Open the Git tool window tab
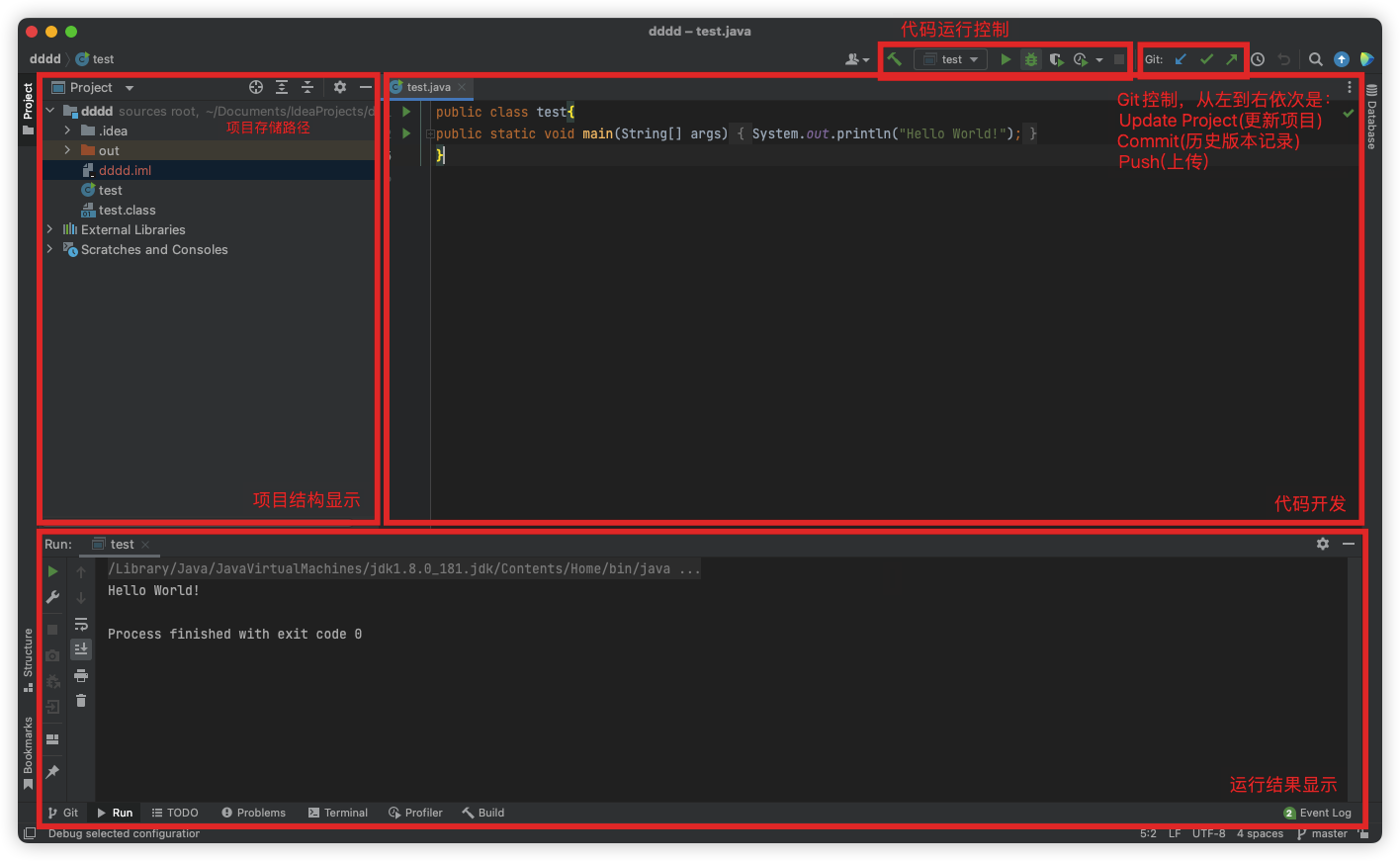Viewport: 1400px width, 861px height. pyautogui.click(x=63, y=813)
